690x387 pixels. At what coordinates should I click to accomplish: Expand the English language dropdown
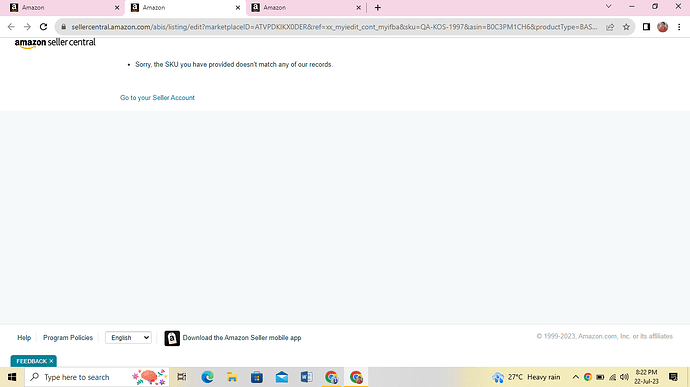pos(128,338)
